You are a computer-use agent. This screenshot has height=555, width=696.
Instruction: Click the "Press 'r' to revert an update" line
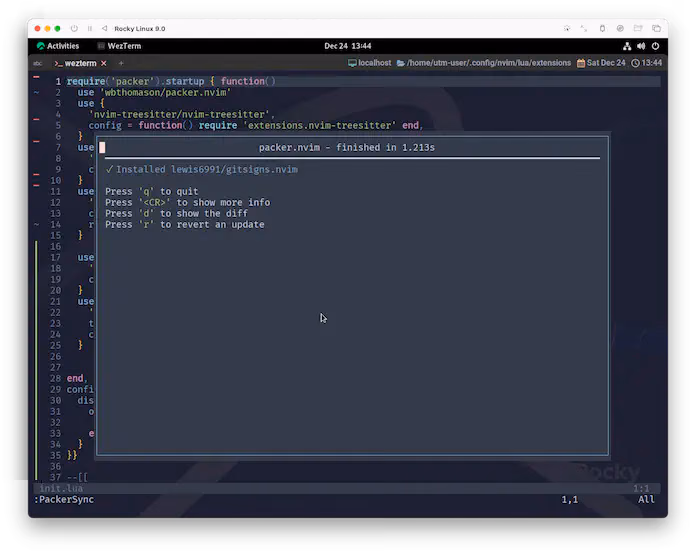[185, 225]
